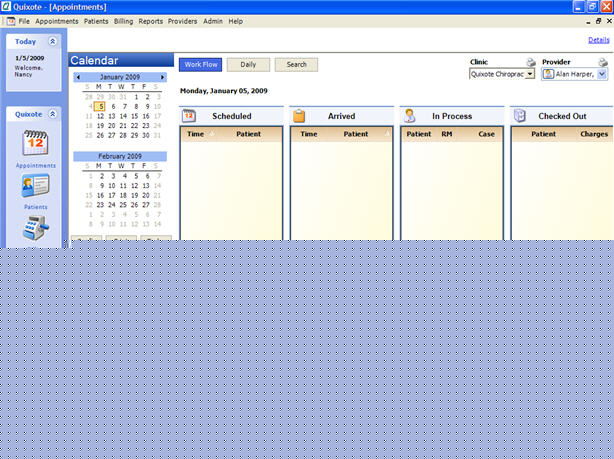Click the Arrived clipboard icon

[x=299, y=116]
